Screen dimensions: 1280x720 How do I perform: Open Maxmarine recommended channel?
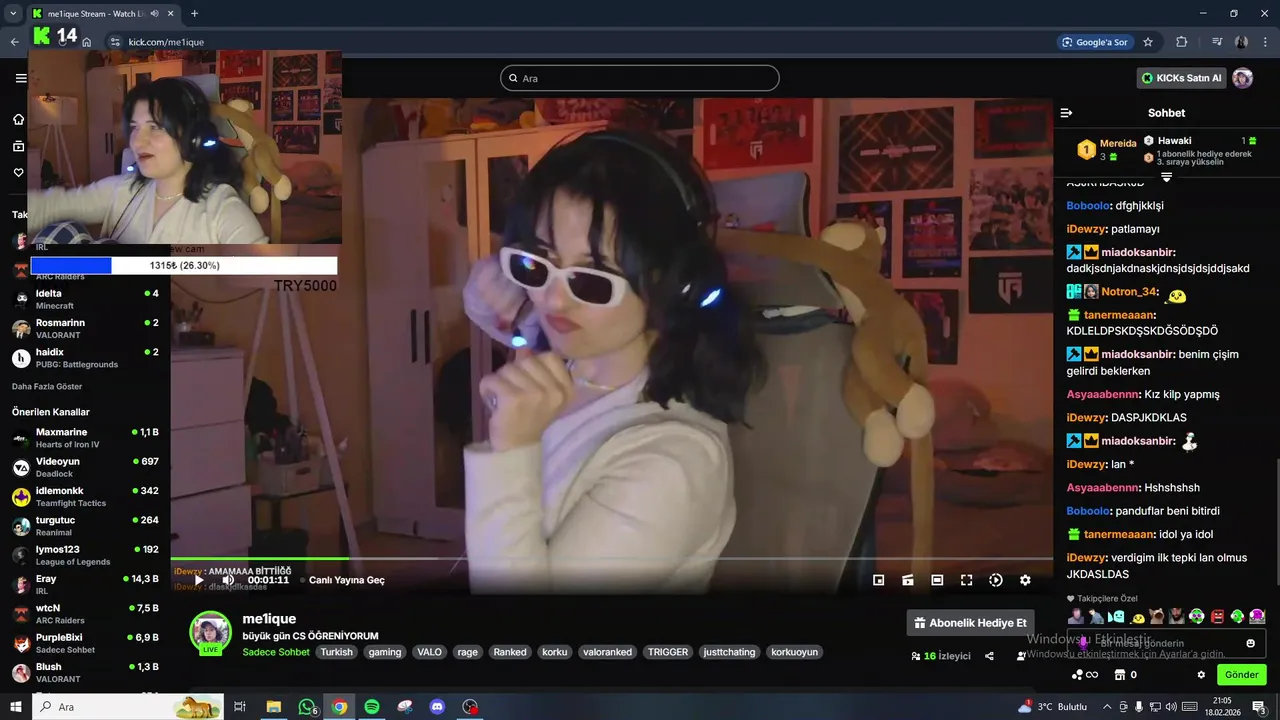point(85,438)
